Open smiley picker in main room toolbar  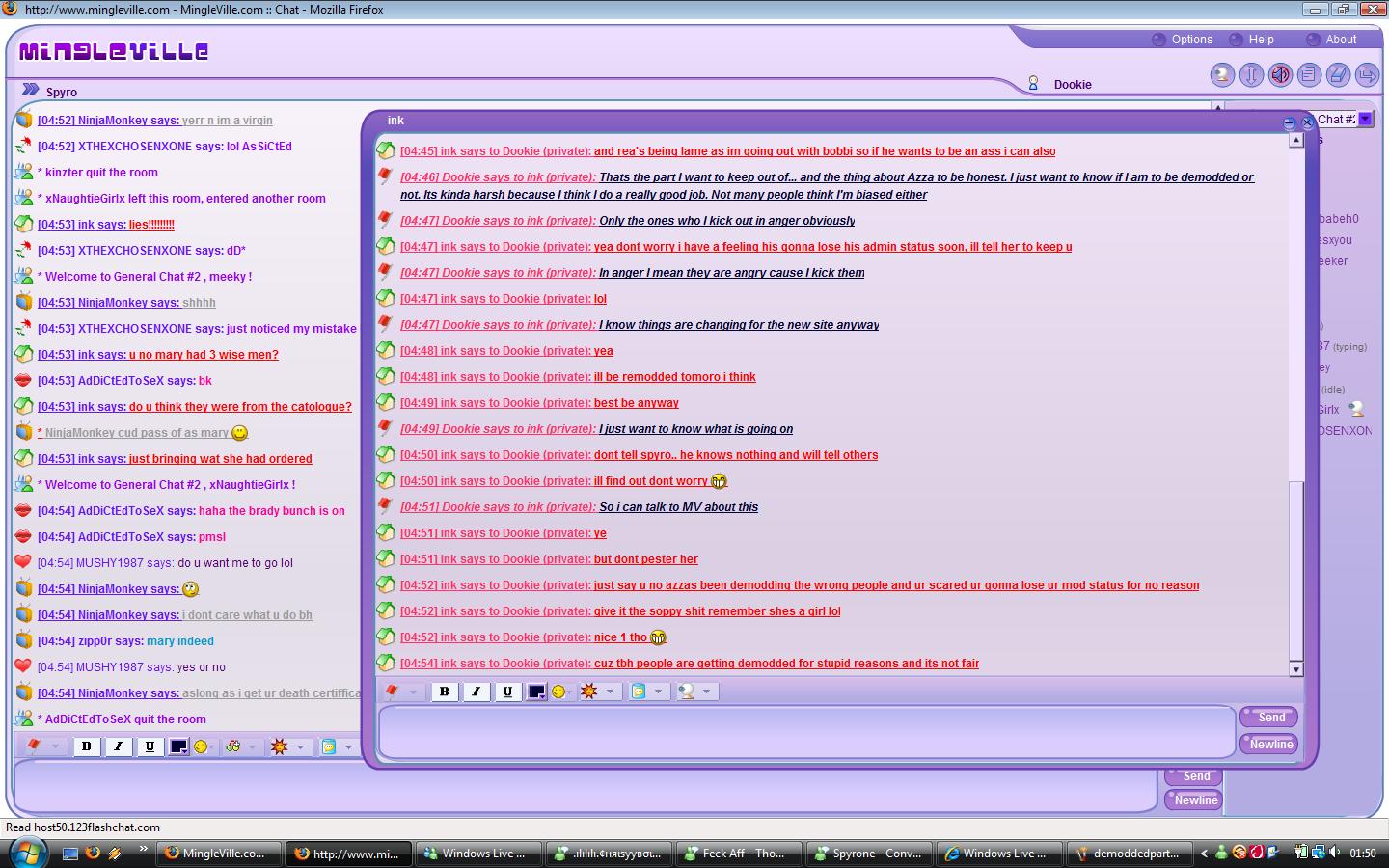pyautogui.click(x=202, y=746)
